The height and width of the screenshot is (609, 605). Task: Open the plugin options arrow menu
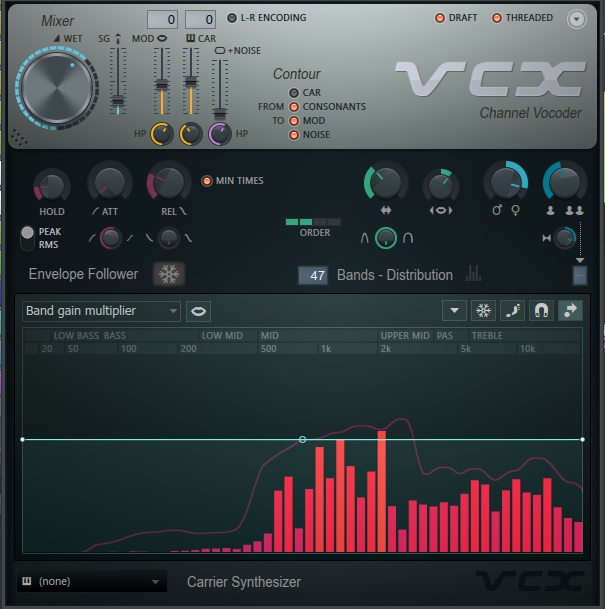576,19
